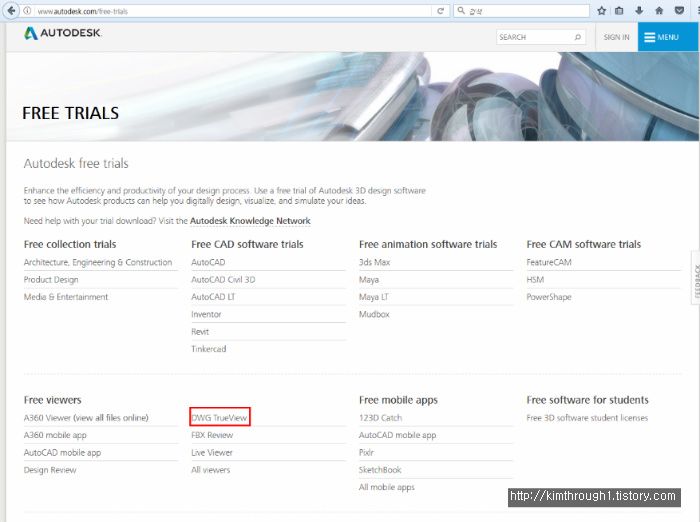This screenshot has height=522, width=700.
Task: Open the Maya trial link
Action: click(369, 280)
